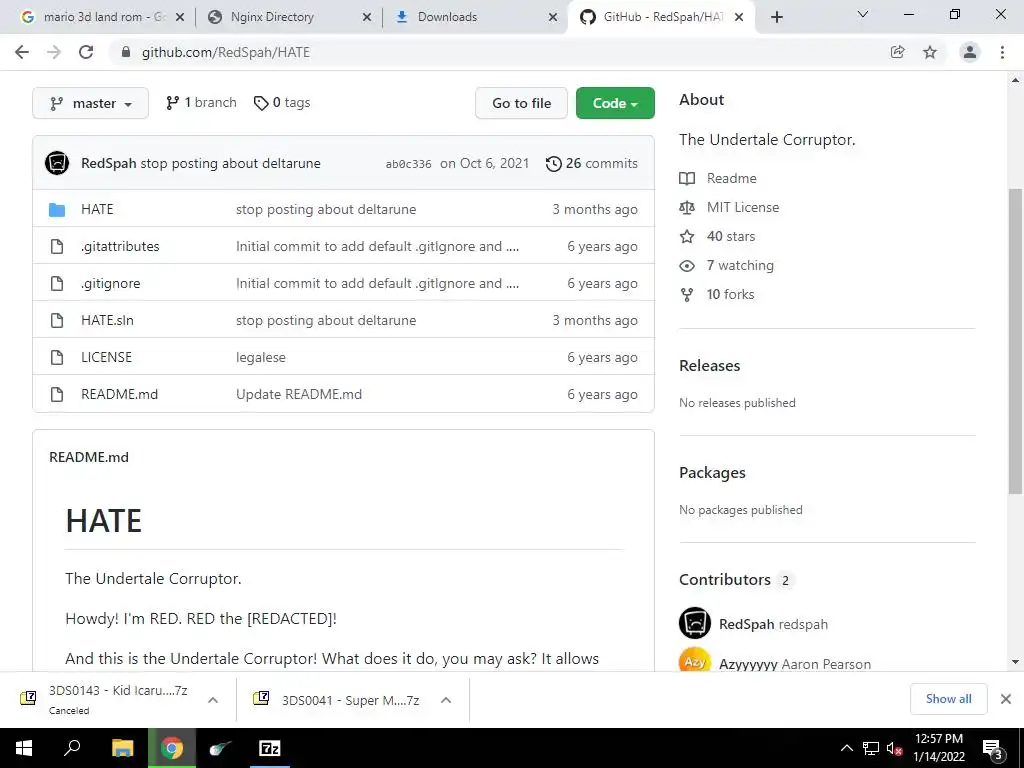Open the .gitignore file
1024x768 pixels.
pyautogui.click(x=110, y=283)
